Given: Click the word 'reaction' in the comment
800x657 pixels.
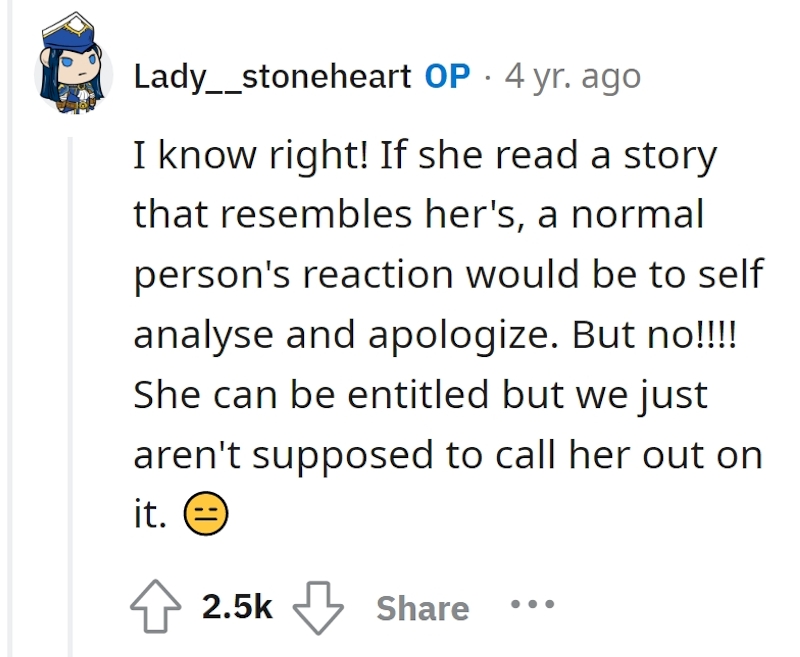Looking at the screenshot, I should coord(378,274).
